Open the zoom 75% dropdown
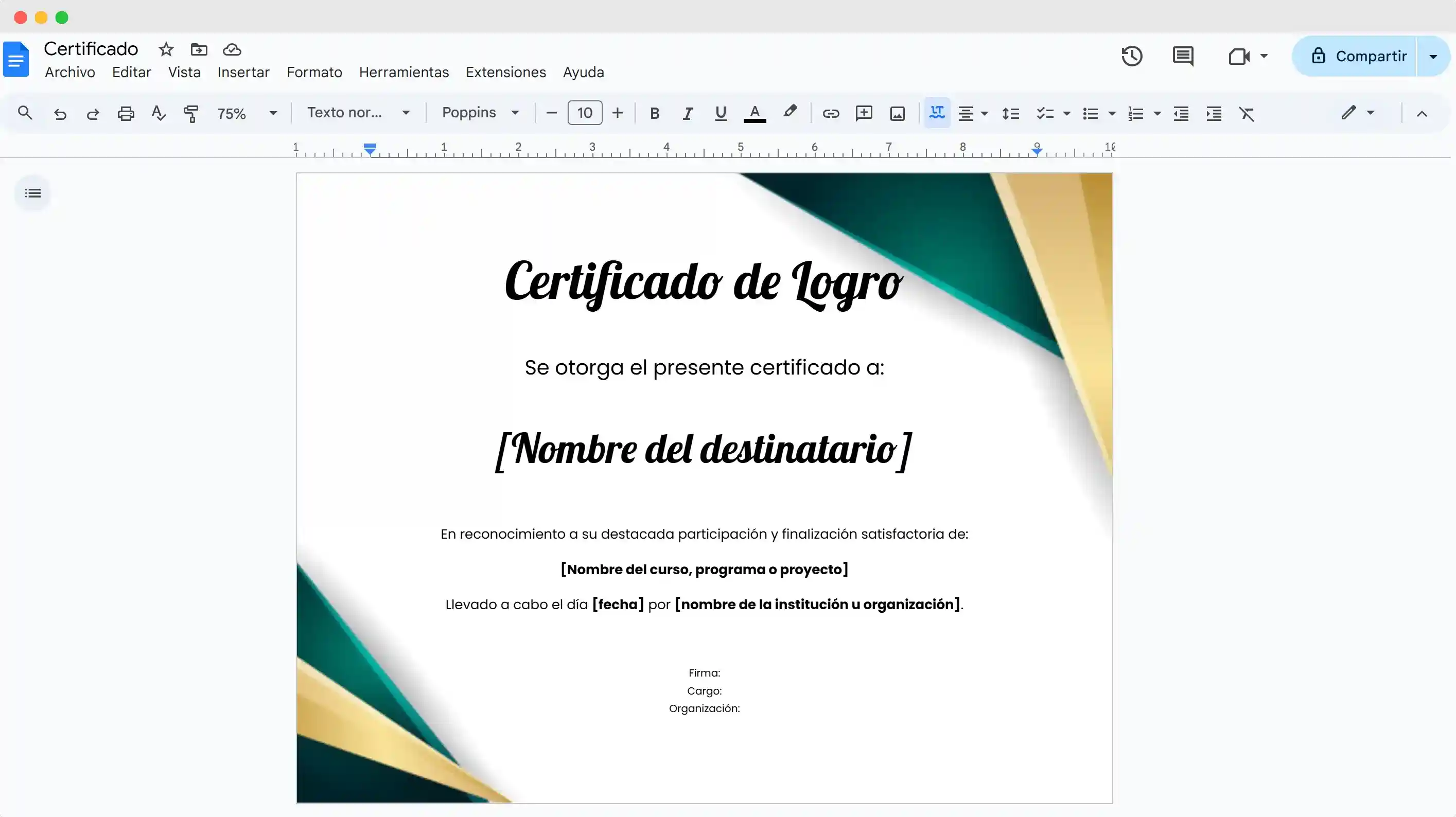The image size is (1456, 817). tap(247, 114)
